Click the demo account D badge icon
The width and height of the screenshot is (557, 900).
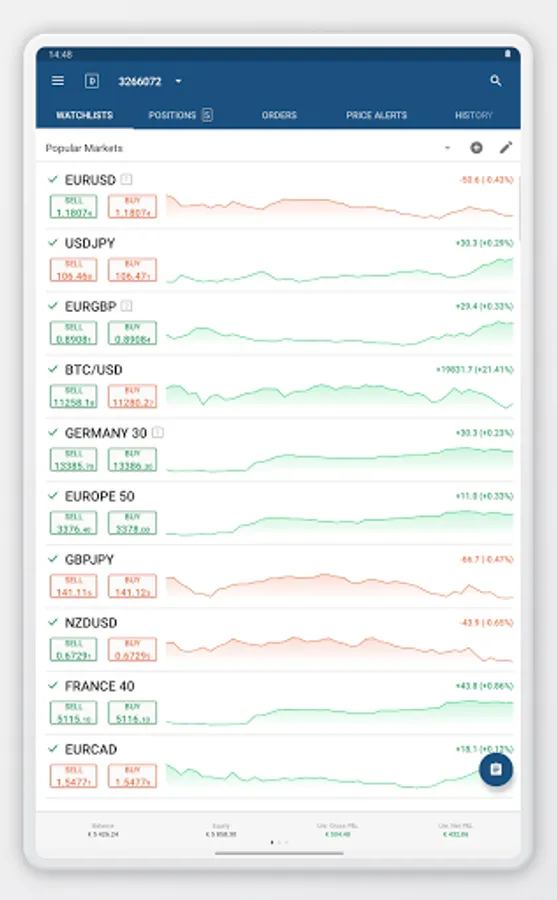pyautogui.click(x=92, y=81)
